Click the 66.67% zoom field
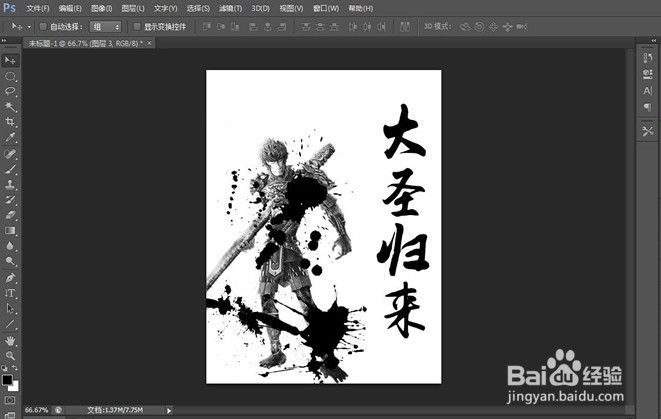 [37, 410]
